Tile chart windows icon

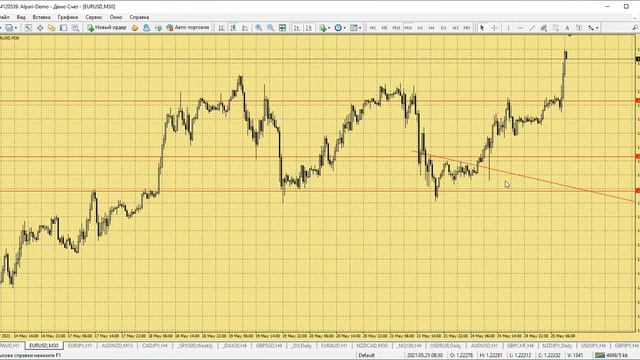[x=282, y=27]
